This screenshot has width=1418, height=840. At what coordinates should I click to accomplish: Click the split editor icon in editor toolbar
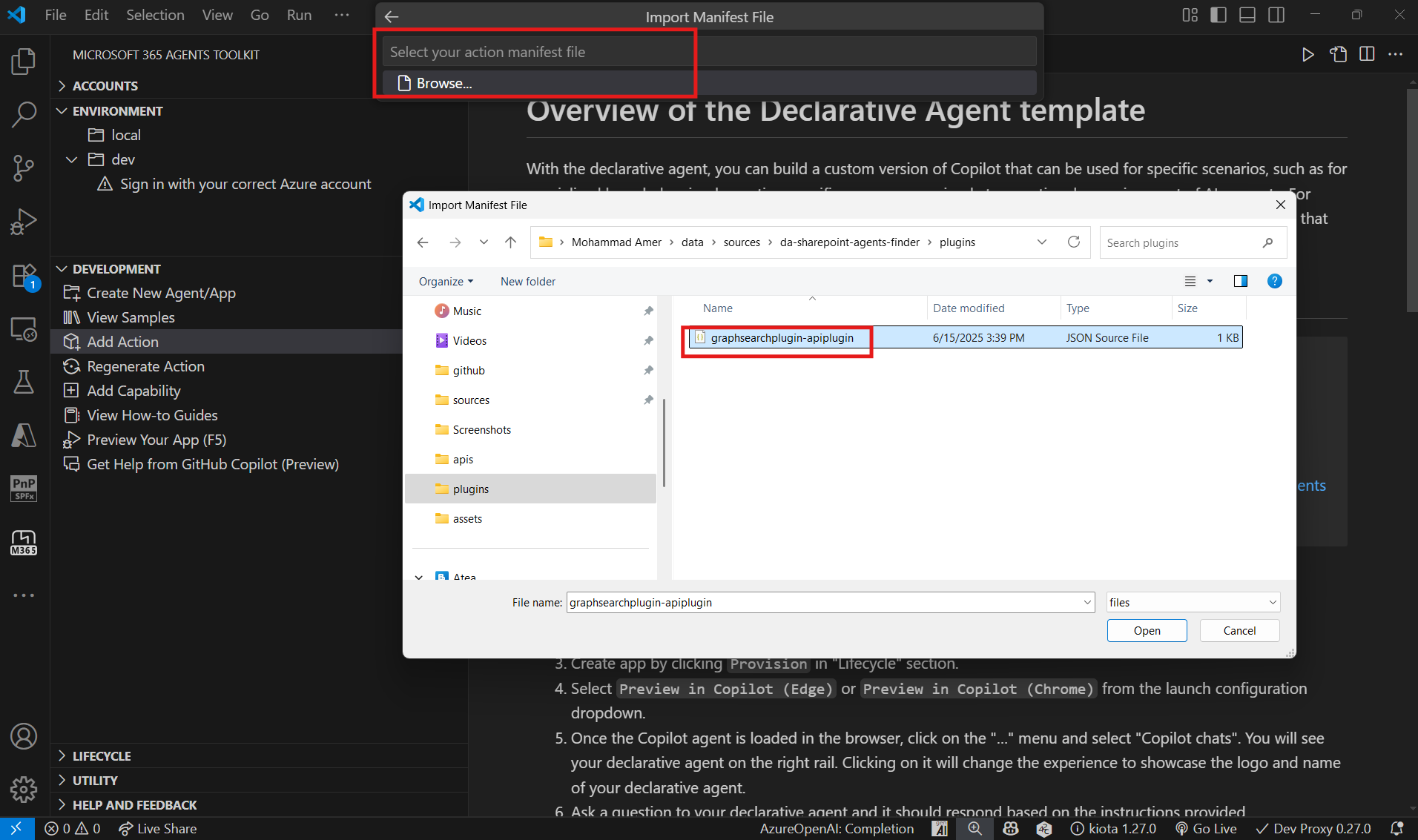1367,54
